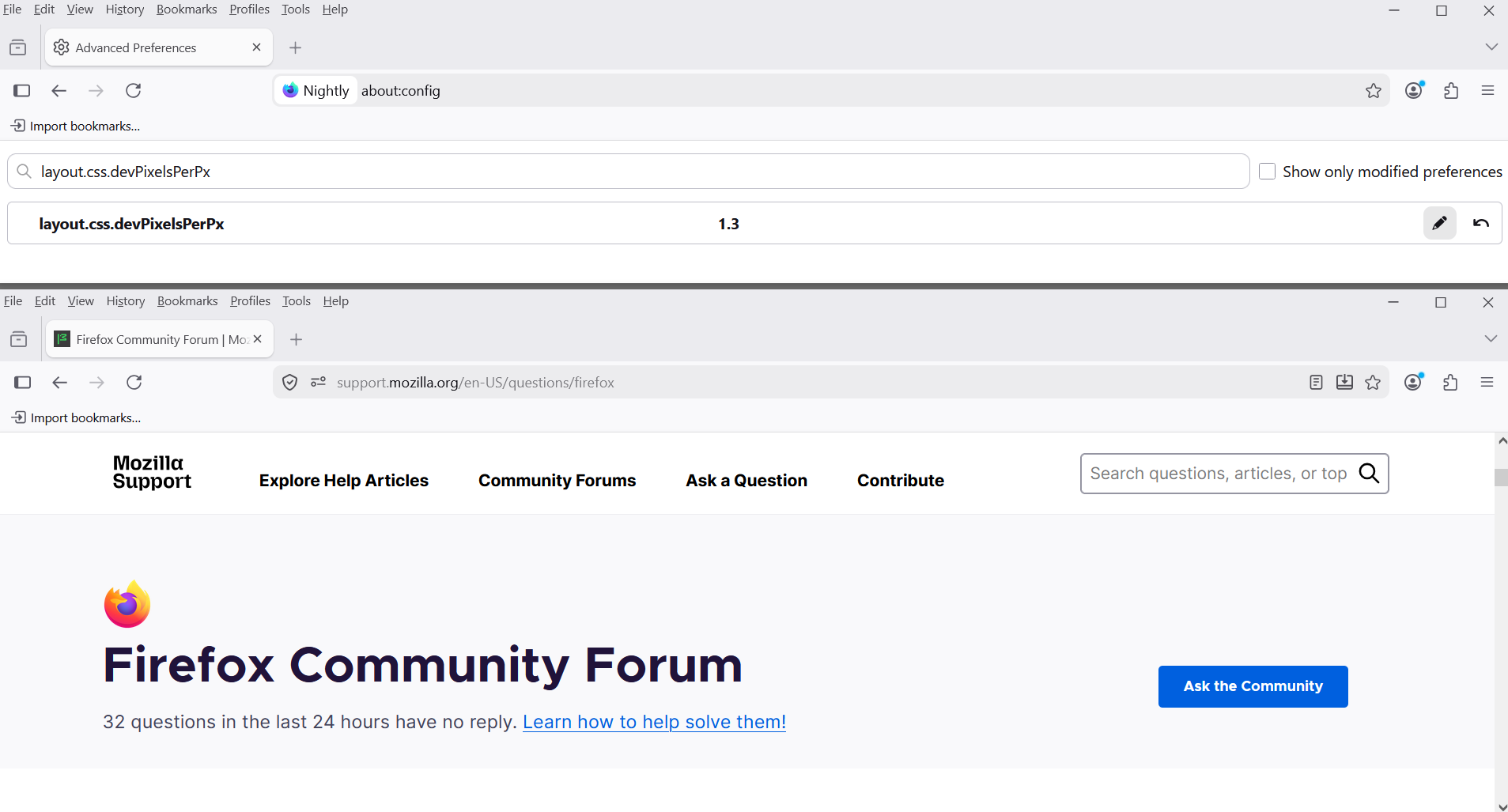Open extensions icon in the support window
The height and width of the screenshot is (812, 1508).
(x=1450, y=383)
